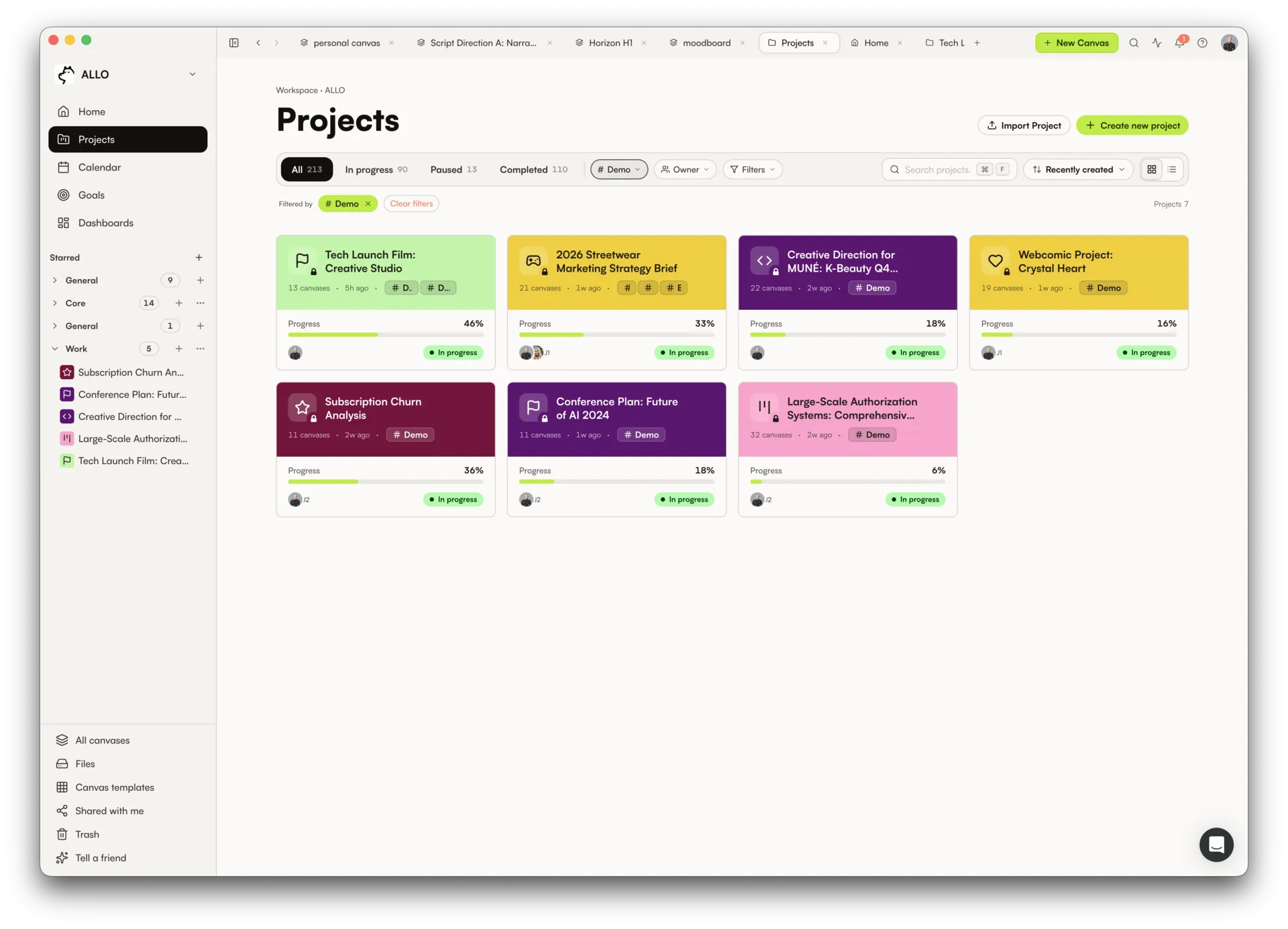Open Conference Plan project card
1288x929 pixels.
616,449
